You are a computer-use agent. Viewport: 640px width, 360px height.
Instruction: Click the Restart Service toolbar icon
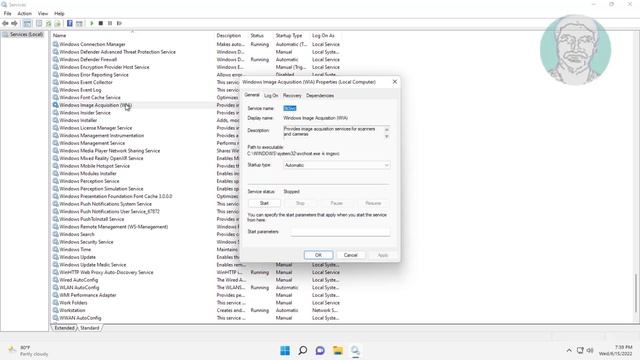point(119,24)
